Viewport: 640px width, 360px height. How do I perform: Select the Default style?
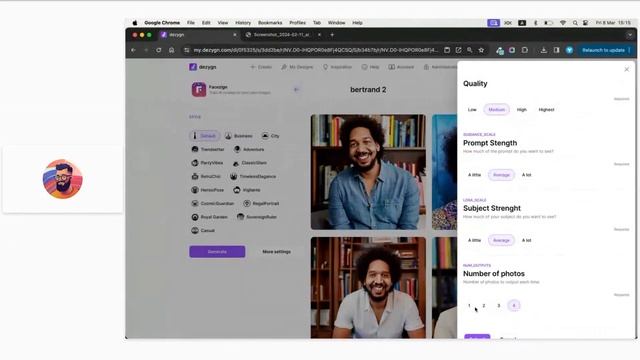204,136
